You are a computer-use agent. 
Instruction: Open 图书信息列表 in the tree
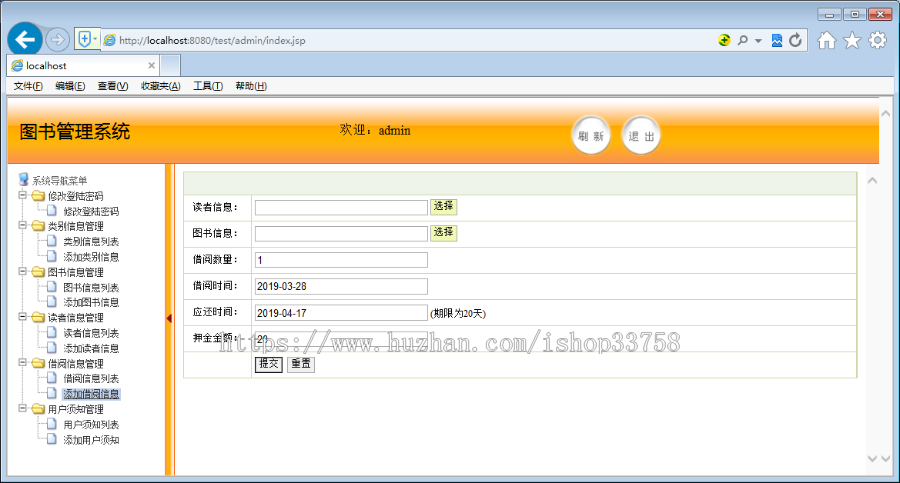point(91,287)
